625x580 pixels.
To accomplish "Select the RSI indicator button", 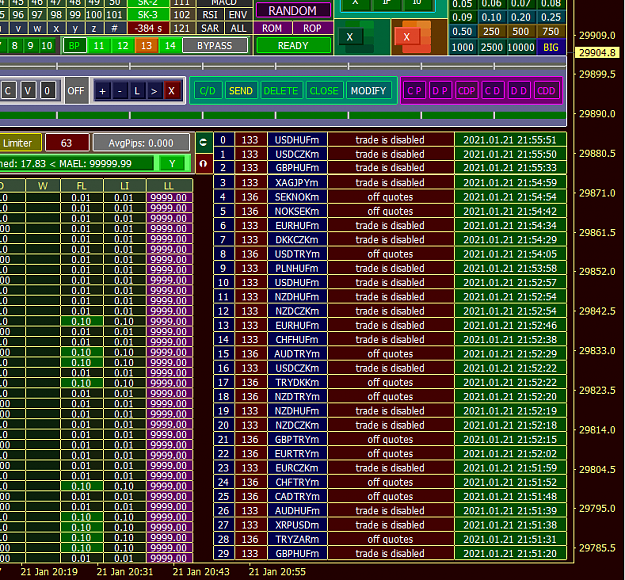I will pyautogui.click(x=210, y=15).
